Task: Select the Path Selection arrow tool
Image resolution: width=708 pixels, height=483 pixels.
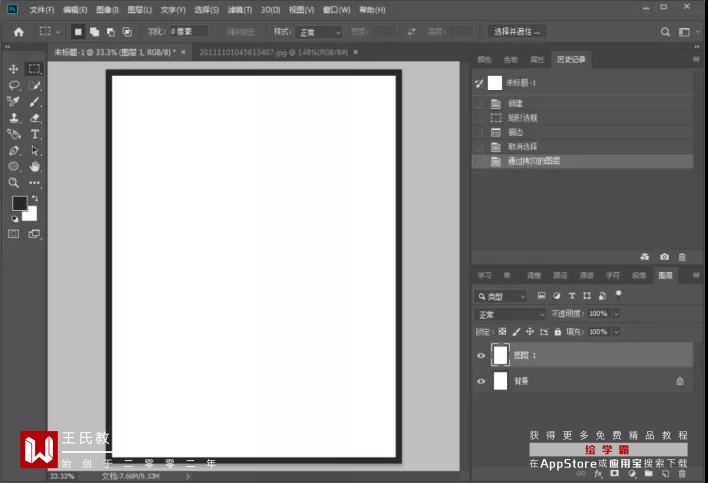Action: point(34,150)
